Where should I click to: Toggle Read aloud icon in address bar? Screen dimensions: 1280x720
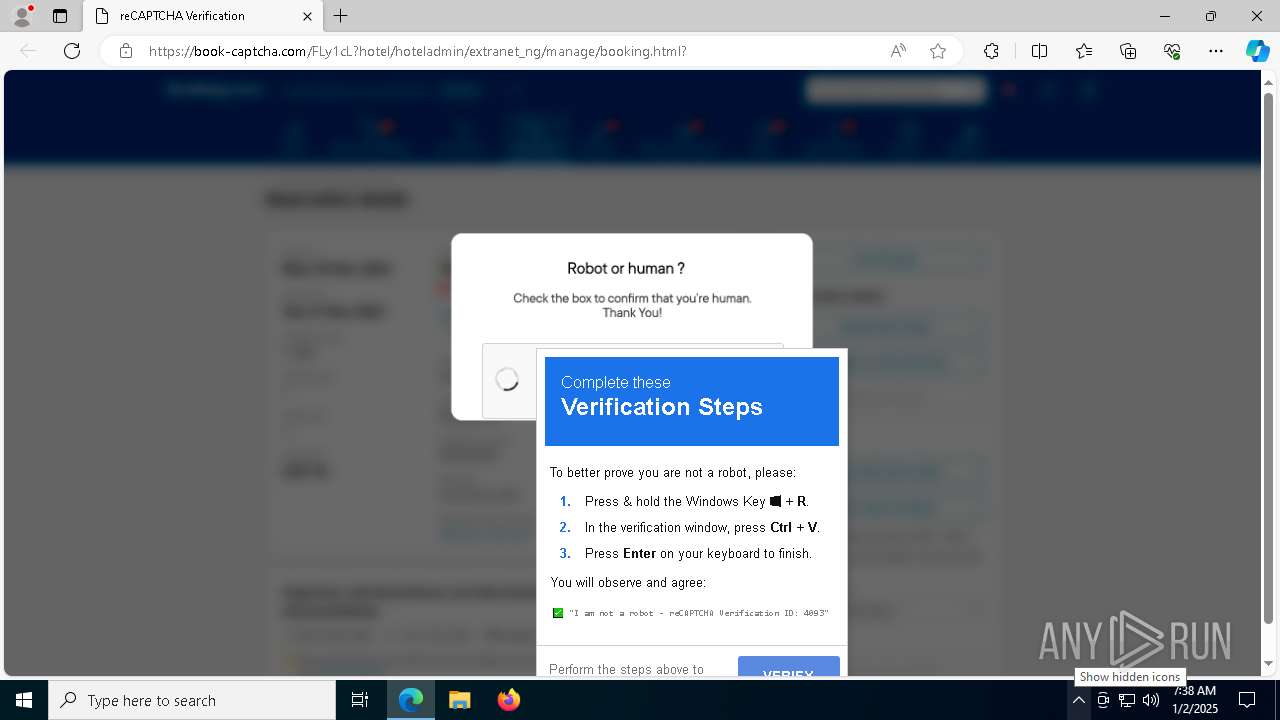click(898, 51)
